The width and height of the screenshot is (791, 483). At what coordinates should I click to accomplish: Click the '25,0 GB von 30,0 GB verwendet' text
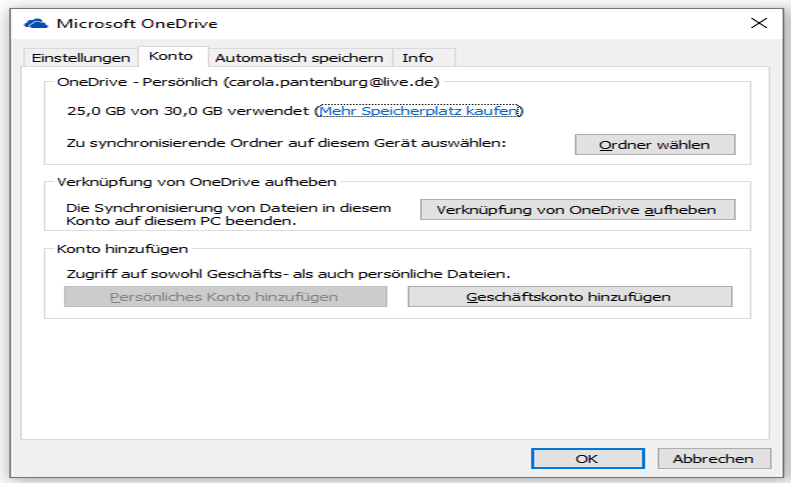point(188,111)
